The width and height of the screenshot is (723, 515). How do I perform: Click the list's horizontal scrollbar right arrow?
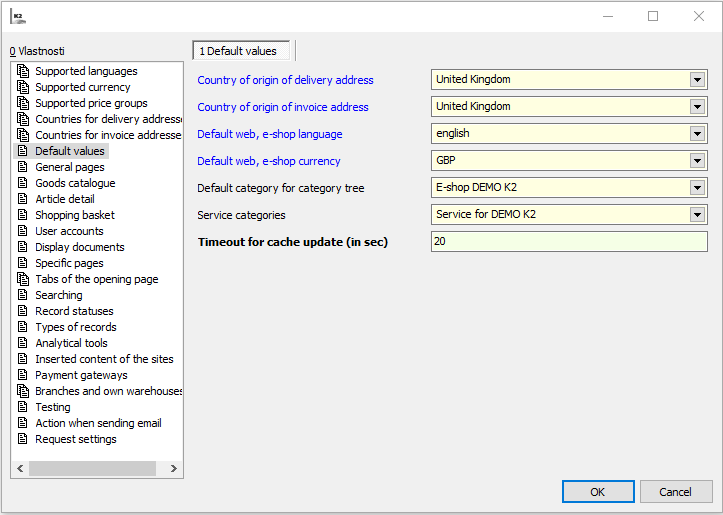click(x=174, y=468)
